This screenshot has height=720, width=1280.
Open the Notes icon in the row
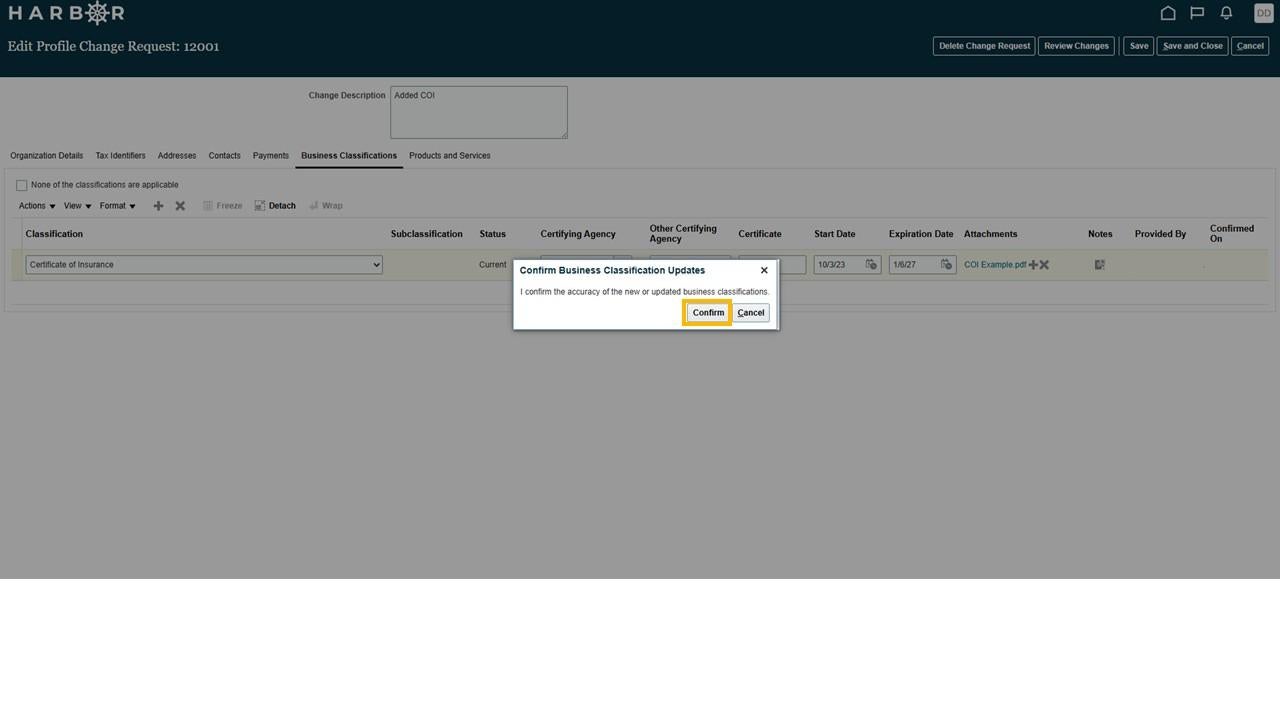point(1099,265)
